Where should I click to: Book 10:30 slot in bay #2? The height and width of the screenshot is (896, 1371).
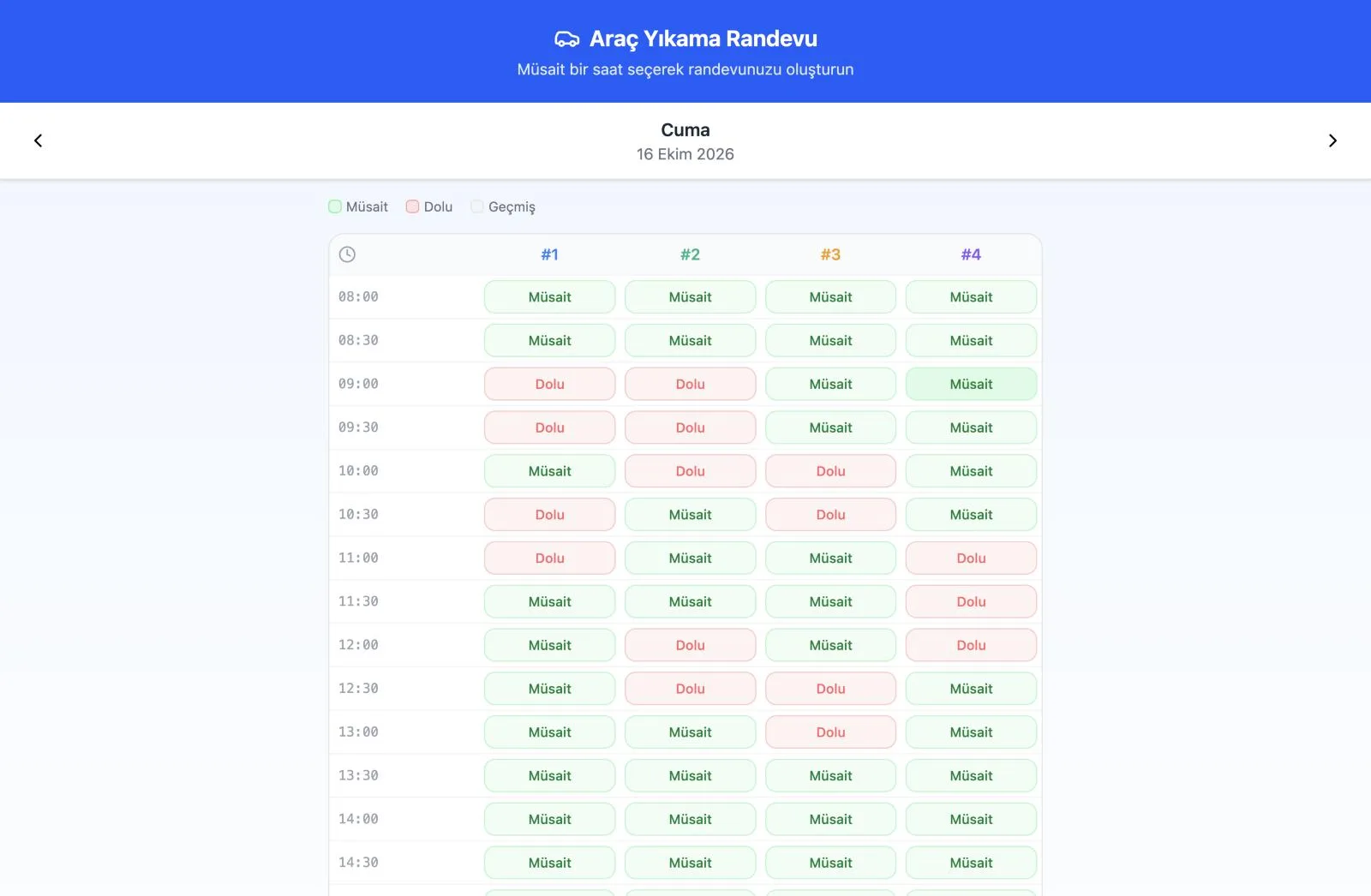point(691,515)
